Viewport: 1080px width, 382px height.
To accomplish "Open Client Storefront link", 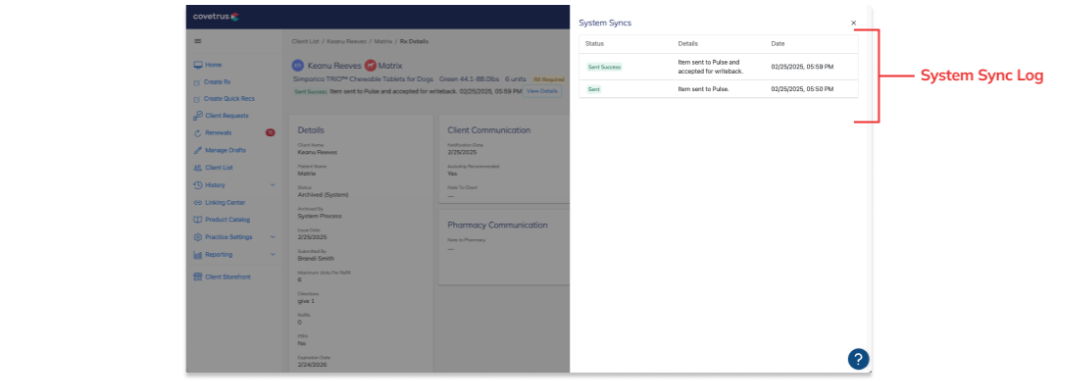I will click(x=228, y=277).
